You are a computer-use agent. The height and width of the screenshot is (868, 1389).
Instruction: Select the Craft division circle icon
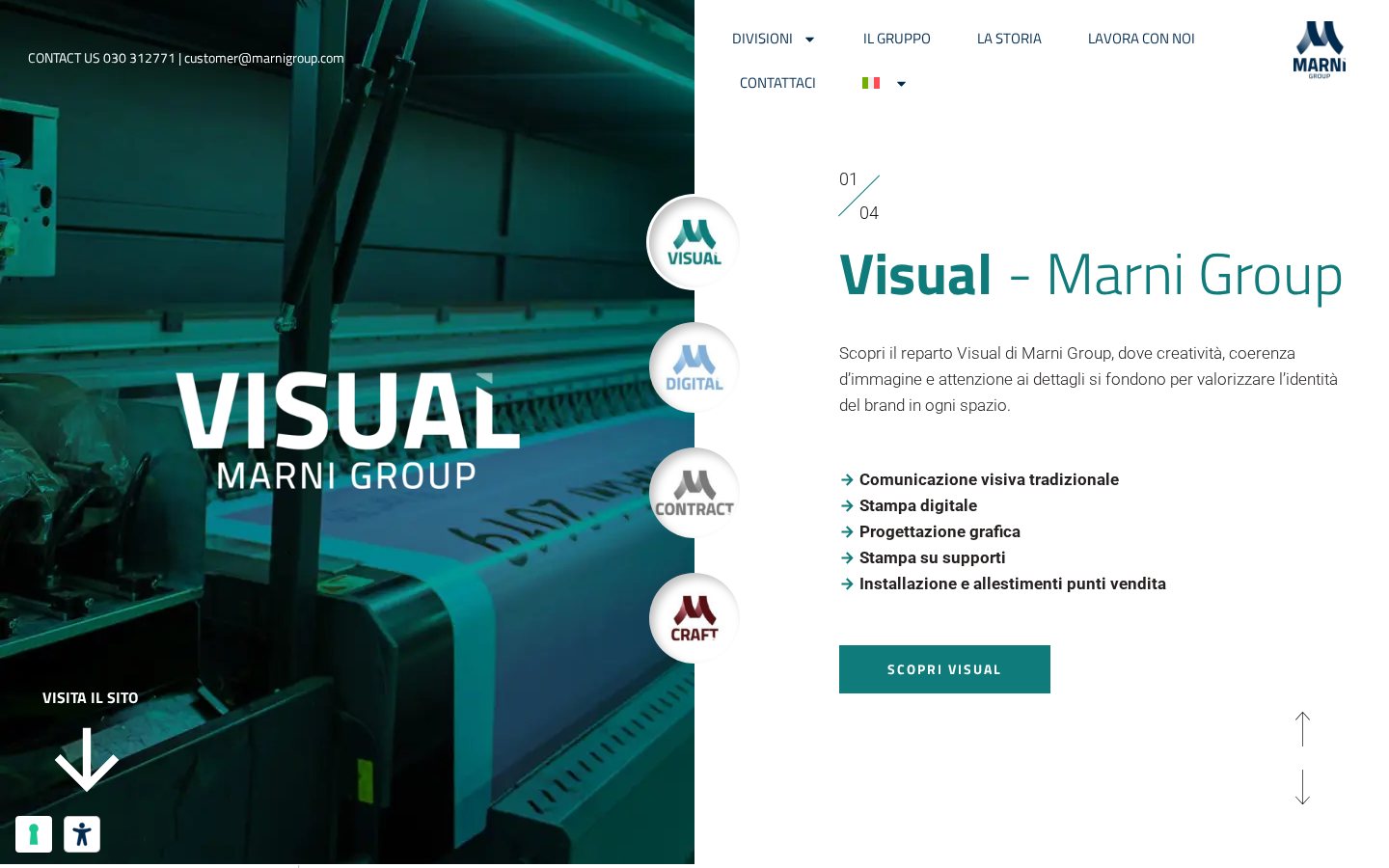pyautogui.click(x=694, y=618)
